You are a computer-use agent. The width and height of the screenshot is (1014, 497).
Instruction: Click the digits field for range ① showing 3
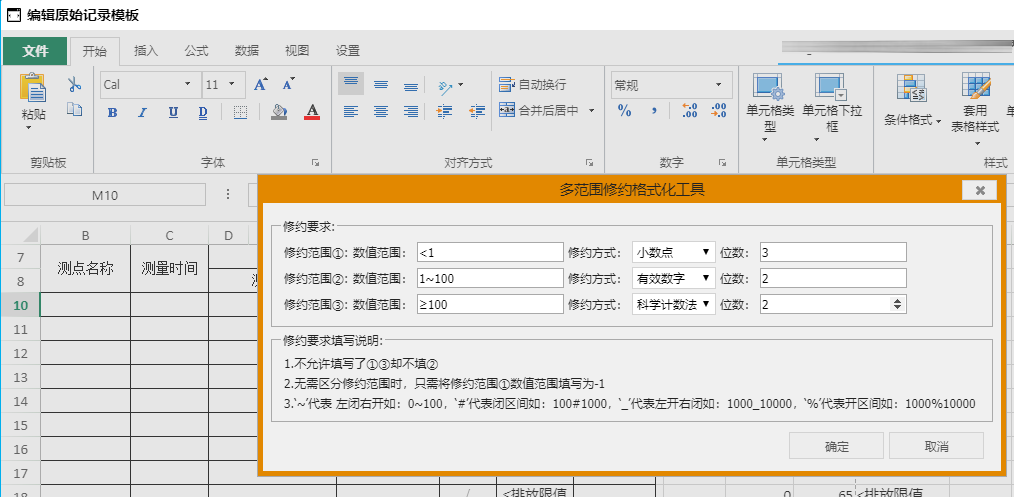(833, 252)
